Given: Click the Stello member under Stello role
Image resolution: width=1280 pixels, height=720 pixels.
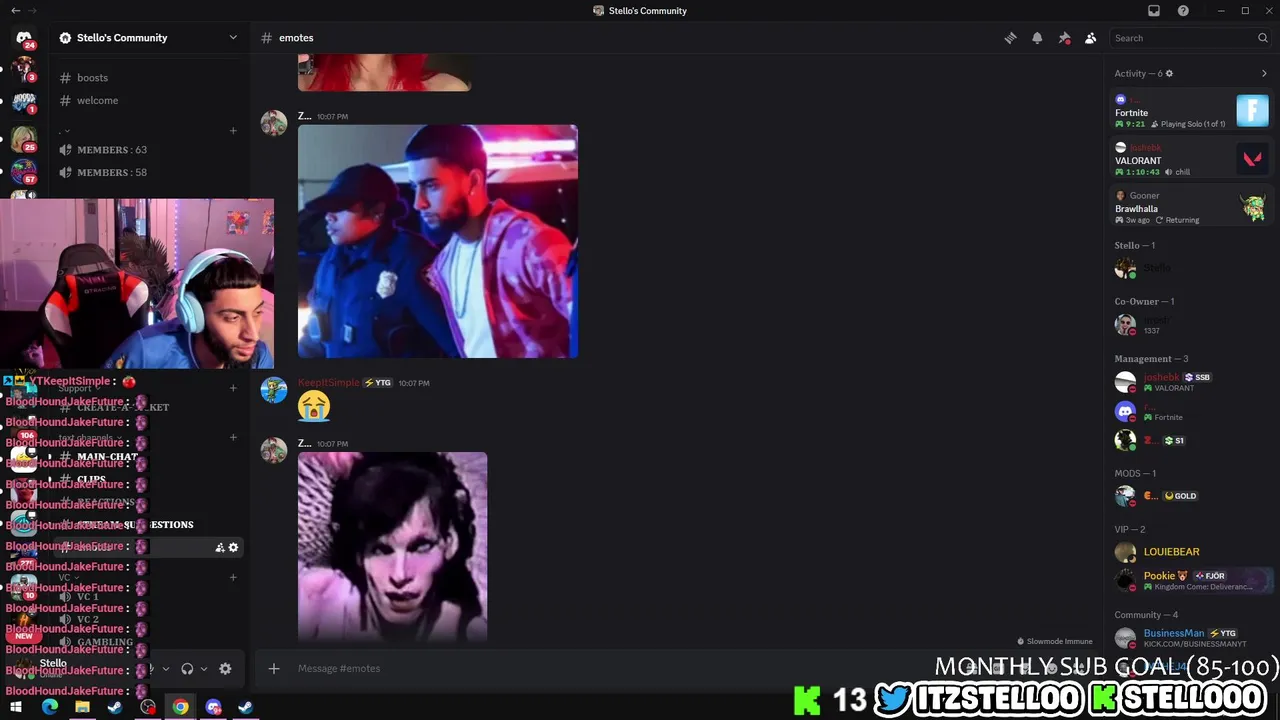Looking at the screenshot, I should (x=1192, y=268).
